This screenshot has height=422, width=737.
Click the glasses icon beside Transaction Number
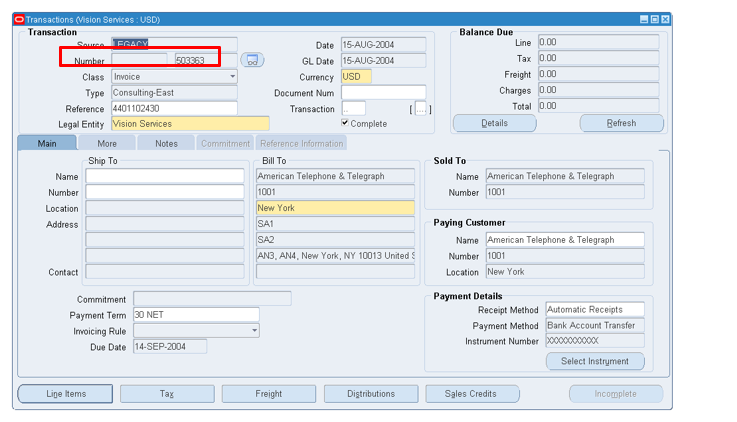click(x=252, y=60)
